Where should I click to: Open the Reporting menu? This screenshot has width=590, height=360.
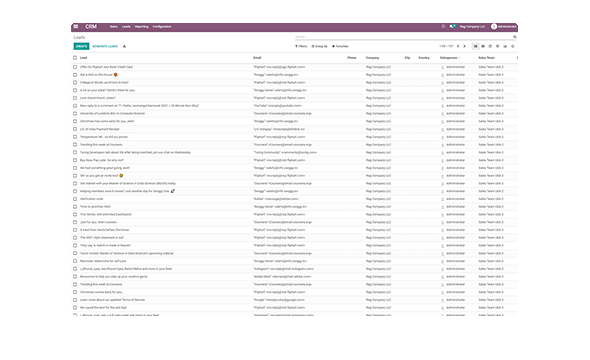(141, 27)
